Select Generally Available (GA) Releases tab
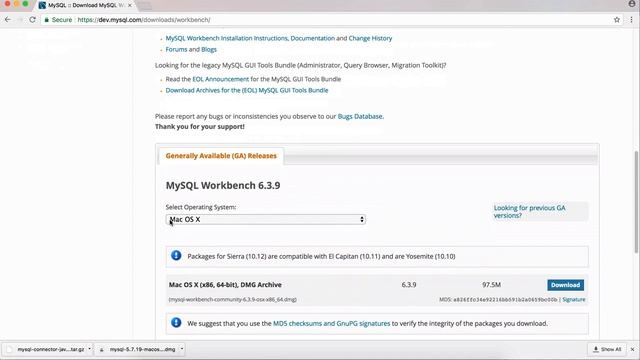Image resolution: width=640 pixels, height=360 pixels. [x=221, y=156]
